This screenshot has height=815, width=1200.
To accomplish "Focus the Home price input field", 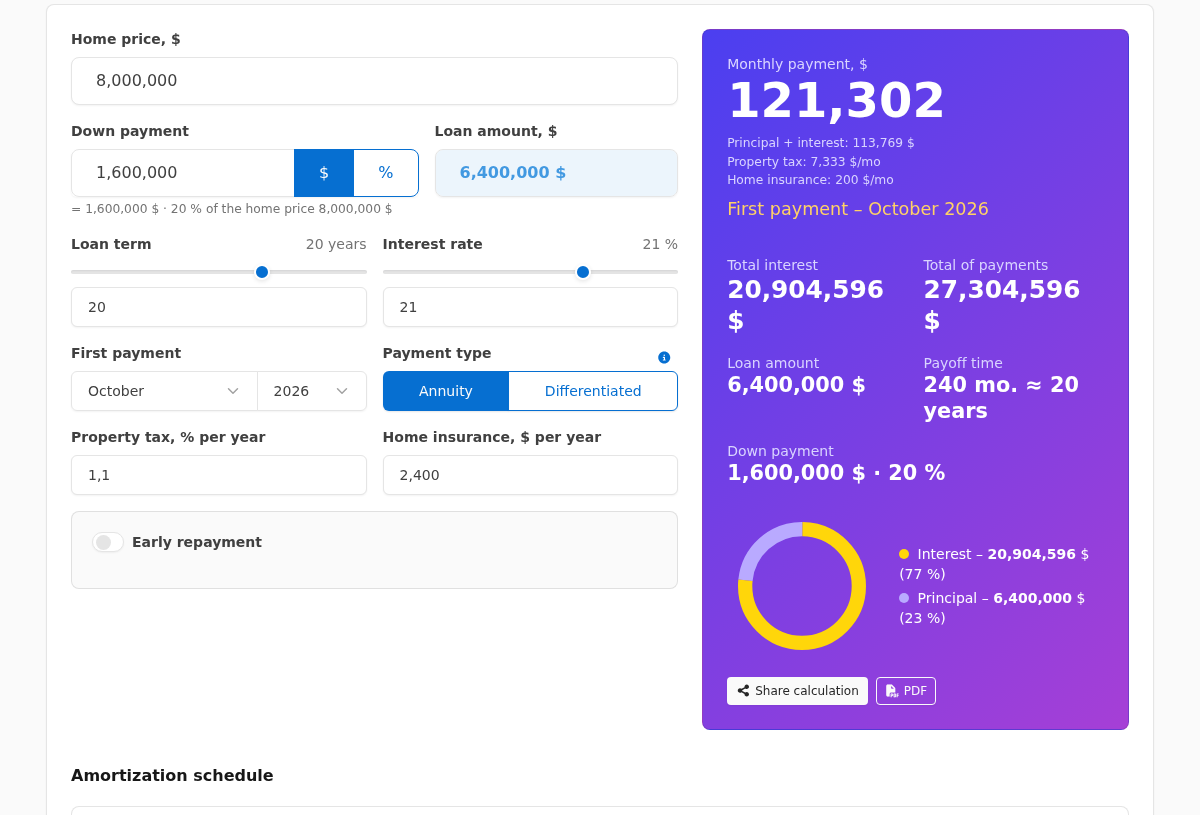I will click(x=374, y=81).
